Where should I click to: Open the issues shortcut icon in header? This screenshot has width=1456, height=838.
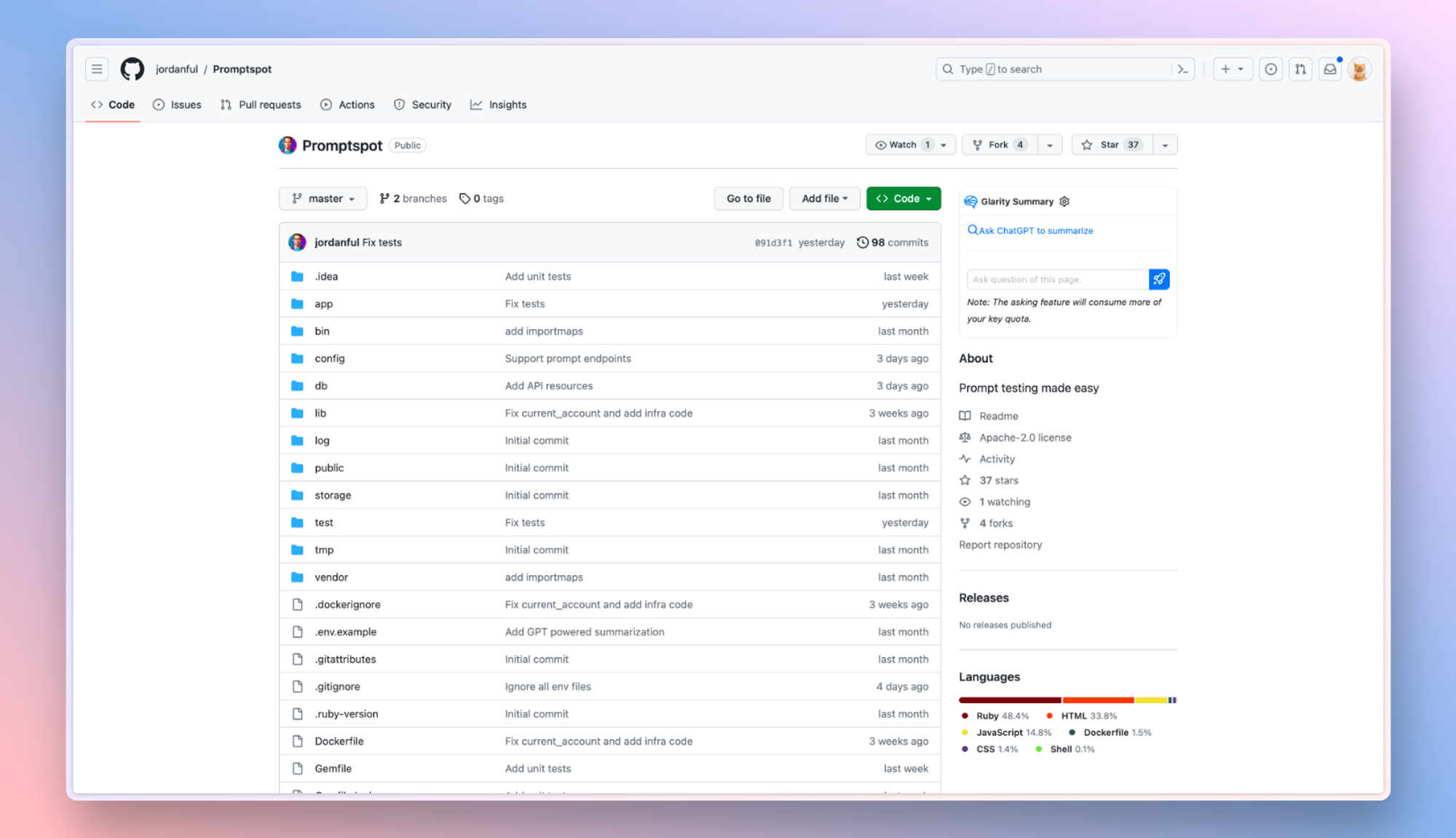1270,69
